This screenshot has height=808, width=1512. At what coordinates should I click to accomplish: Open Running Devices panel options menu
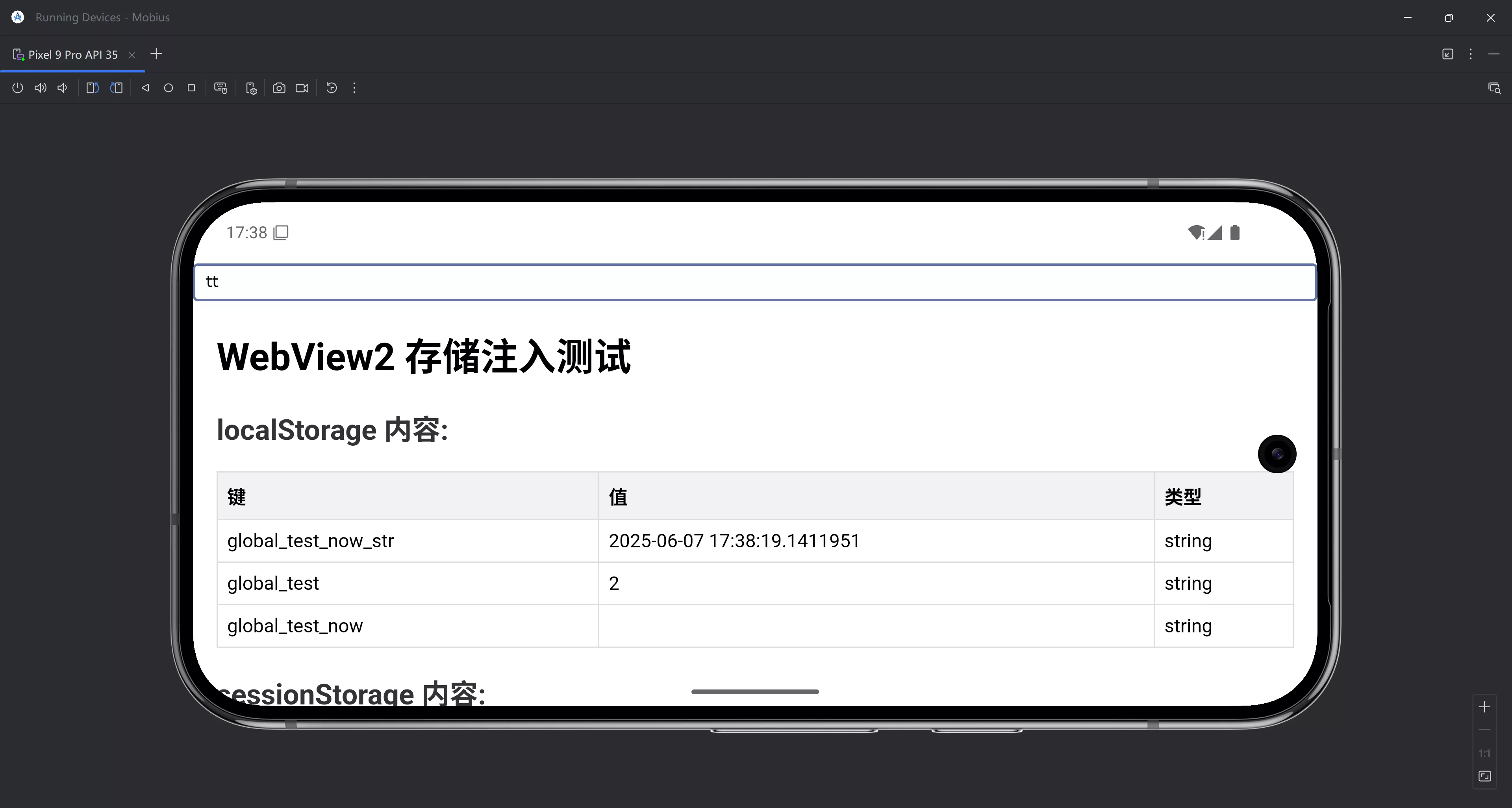coord(1470,54)
